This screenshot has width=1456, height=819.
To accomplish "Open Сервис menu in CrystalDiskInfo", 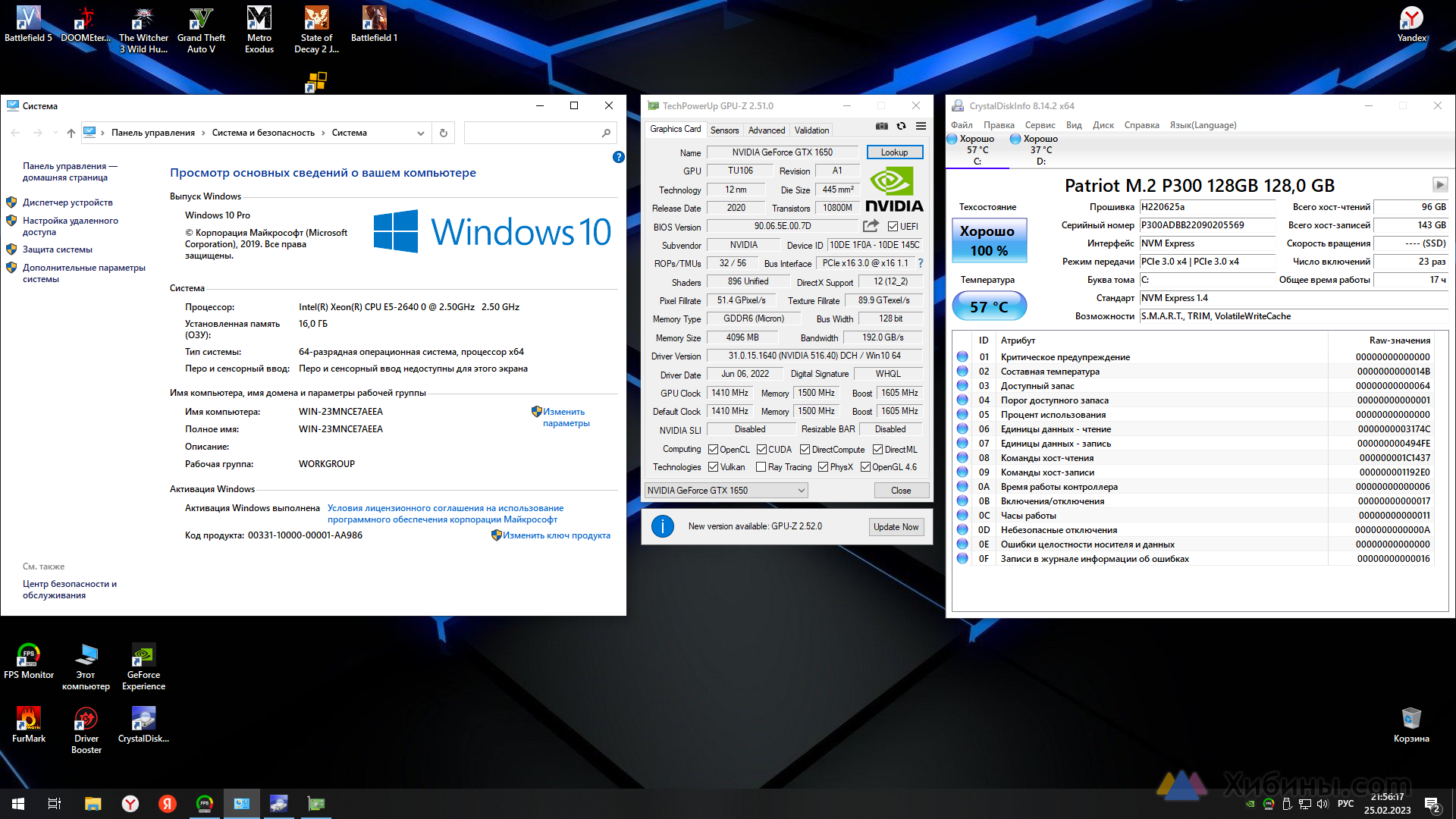I will tap(1040, 125).
